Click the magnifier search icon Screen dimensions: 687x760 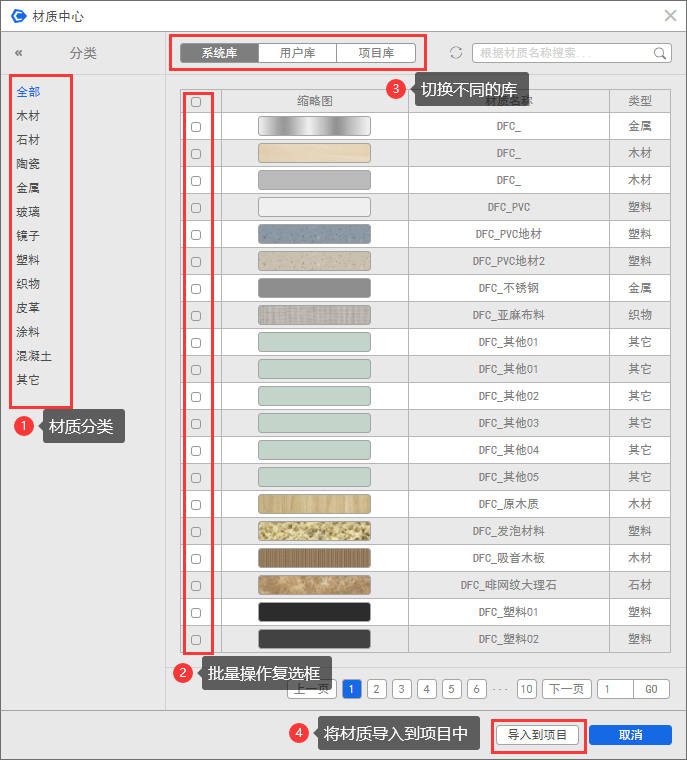[x=660, y=54]
